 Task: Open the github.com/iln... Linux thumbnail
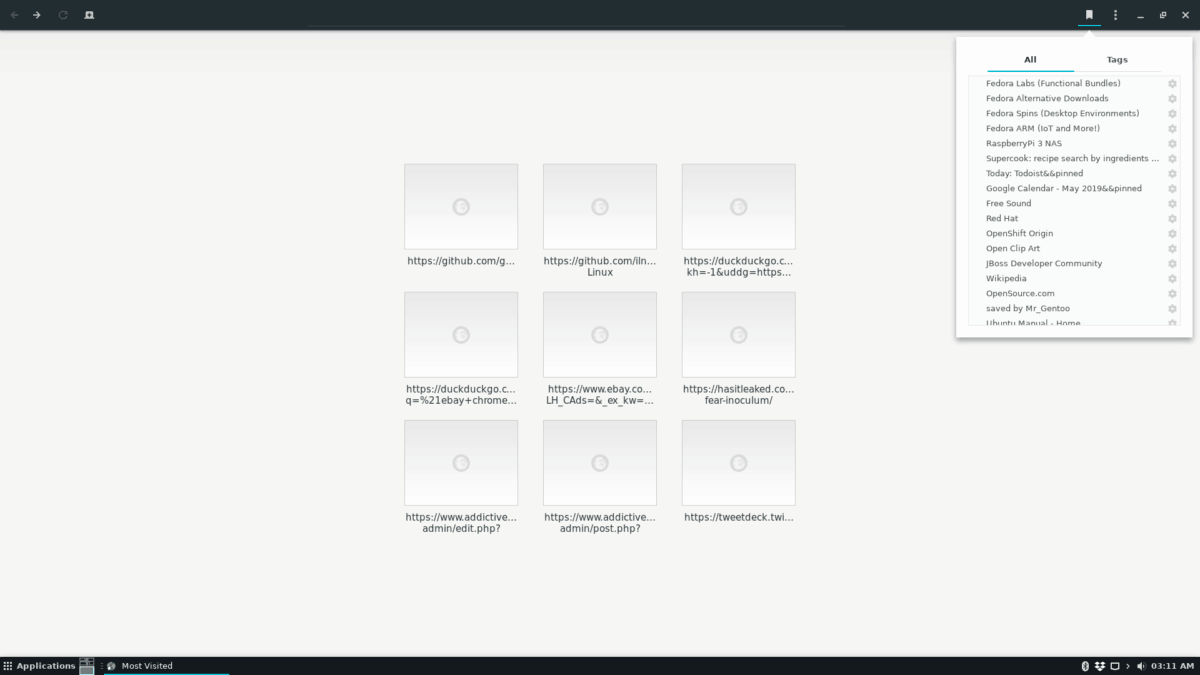pos(600,207)
